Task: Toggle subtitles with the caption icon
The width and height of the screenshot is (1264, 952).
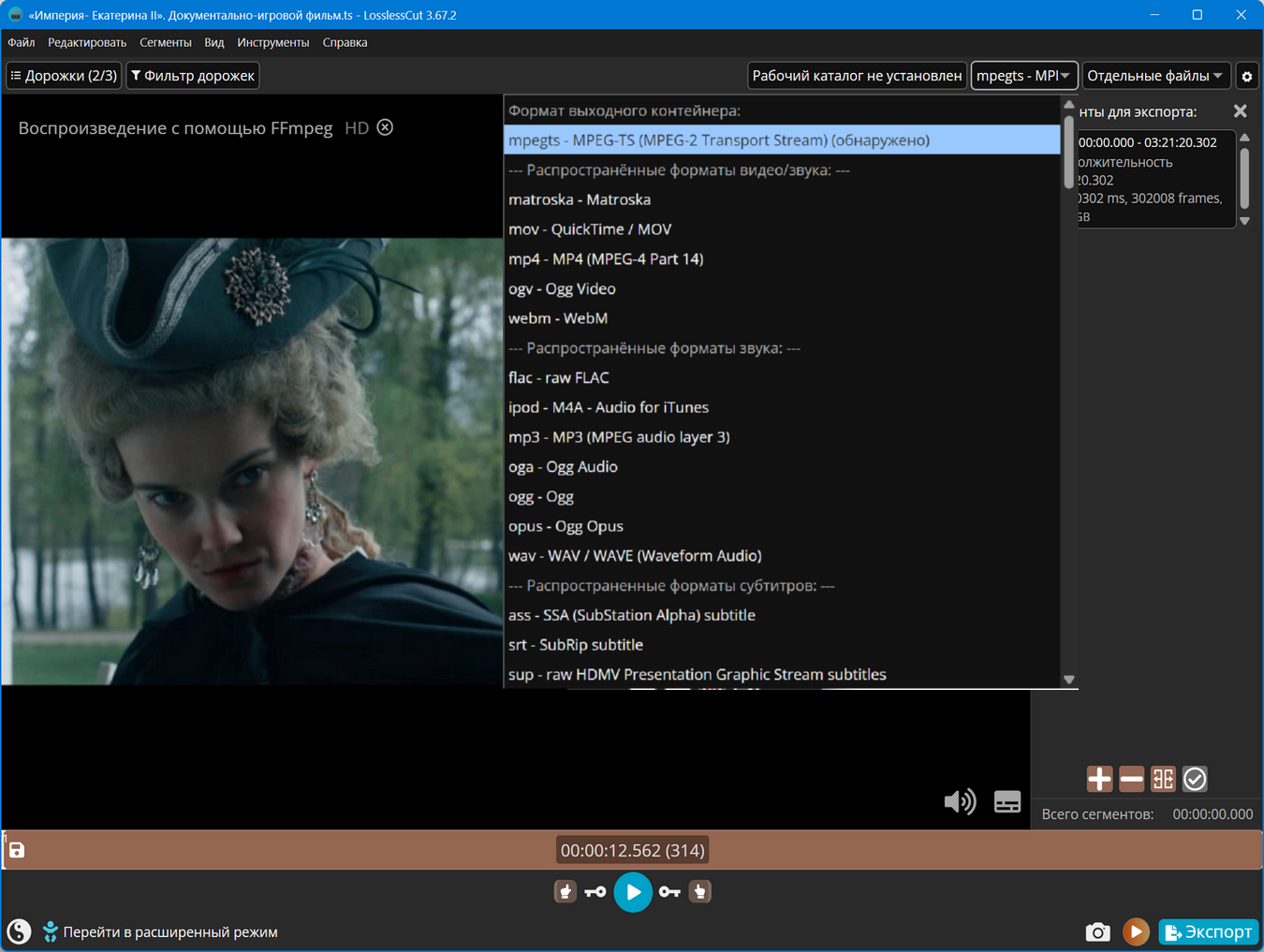Action: click(x=1007, y=801)
